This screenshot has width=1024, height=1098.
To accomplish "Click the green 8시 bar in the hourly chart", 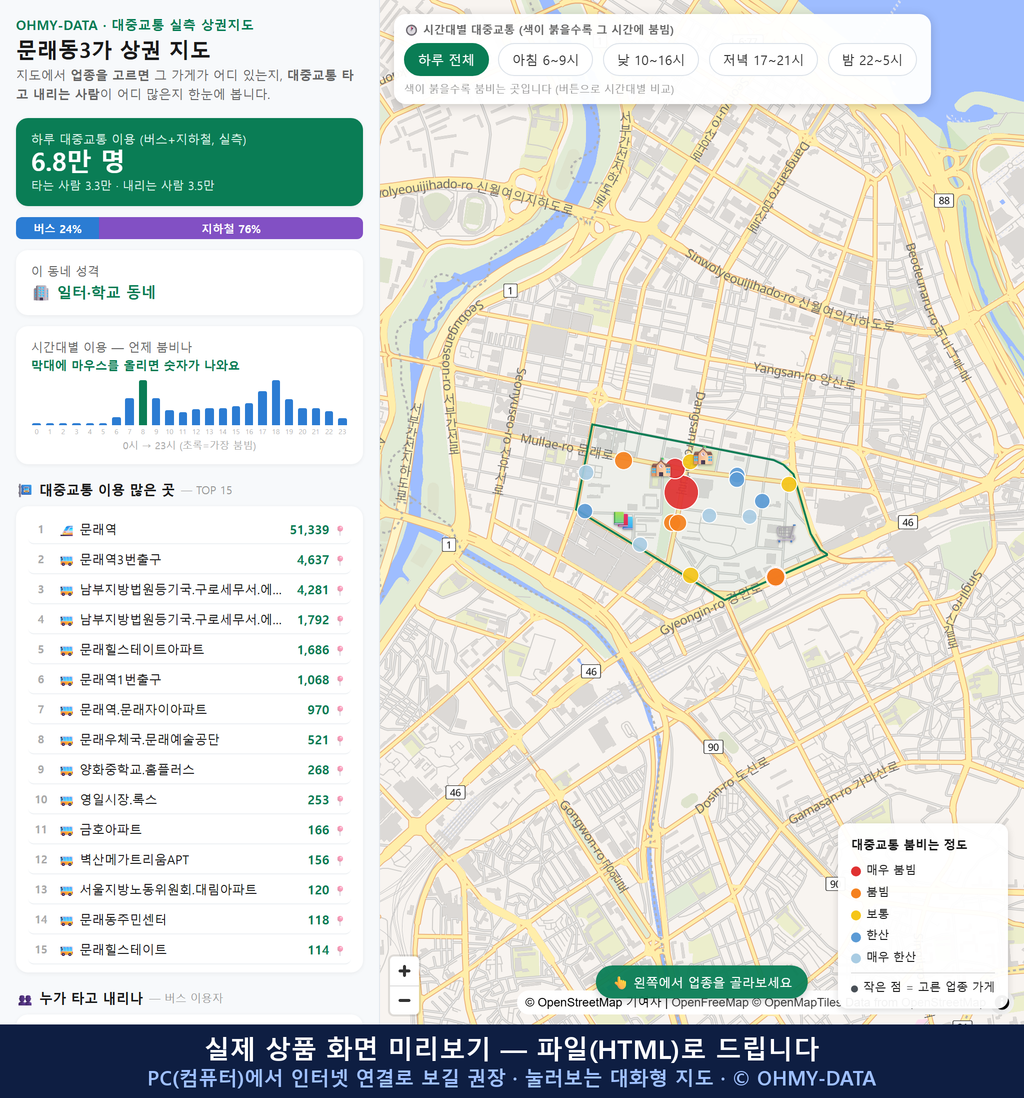I will [143, 403].
